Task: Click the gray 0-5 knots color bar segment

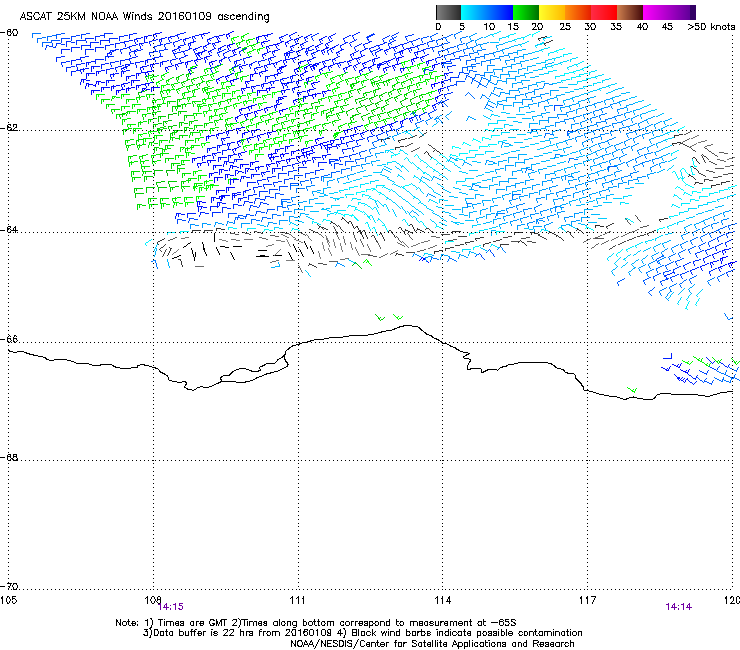Action: [x=448, y=12]
